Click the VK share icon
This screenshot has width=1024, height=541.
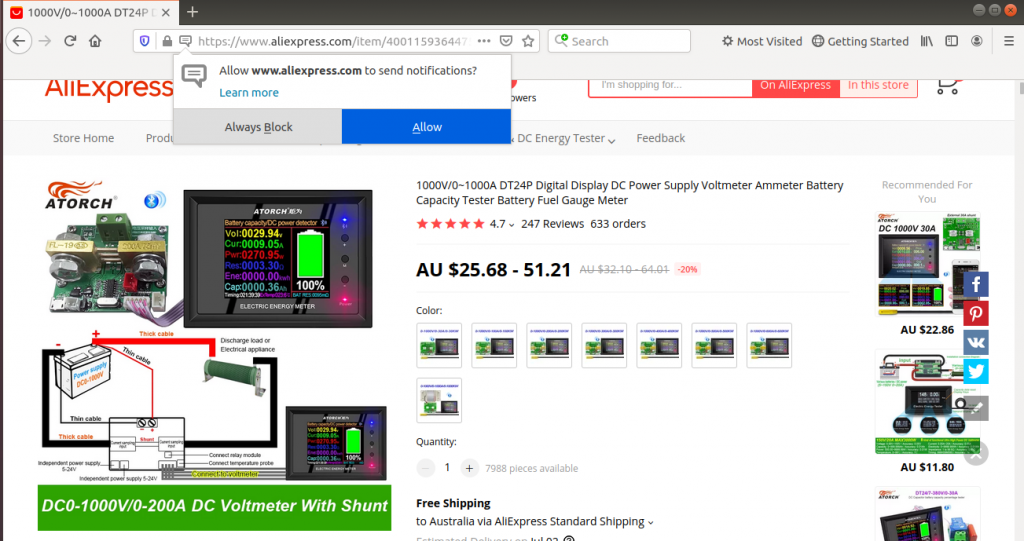[976, 342]
